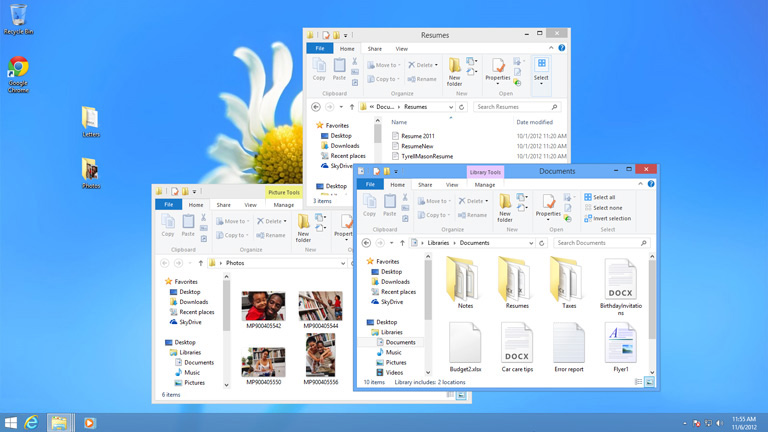Switch Documents window to large icons view
Image resolution: width=768 pixels, height=432 pixels.
pos(649,382)
